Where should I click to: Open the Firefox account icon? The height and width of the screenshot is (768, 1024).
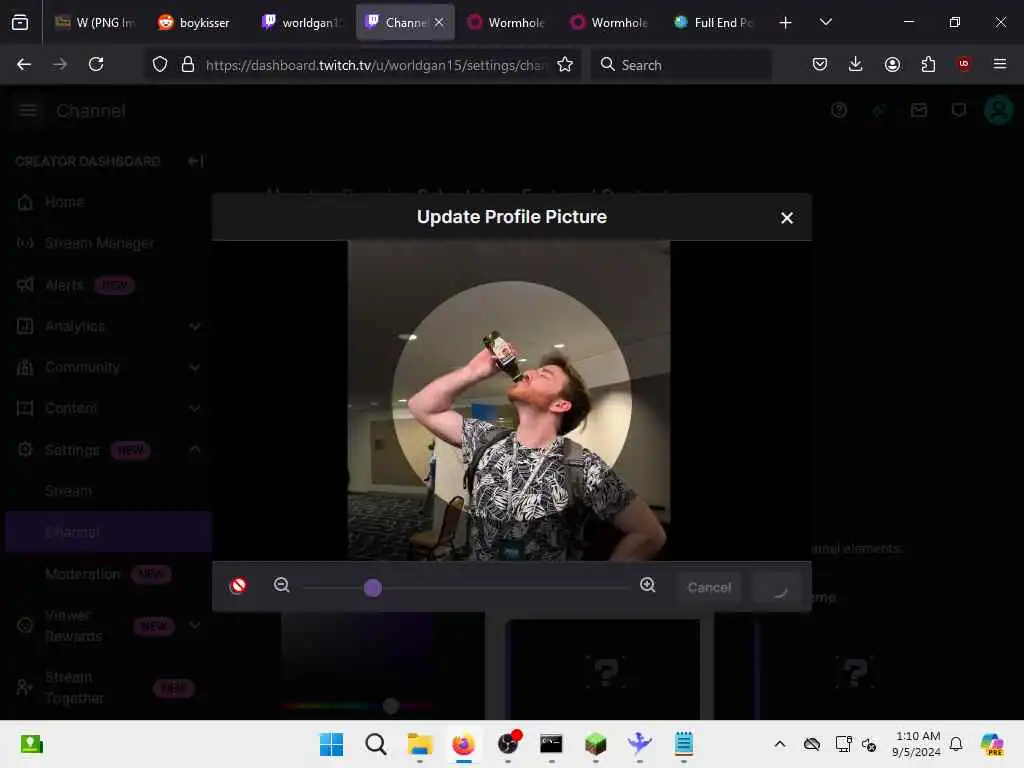[892, 64]
